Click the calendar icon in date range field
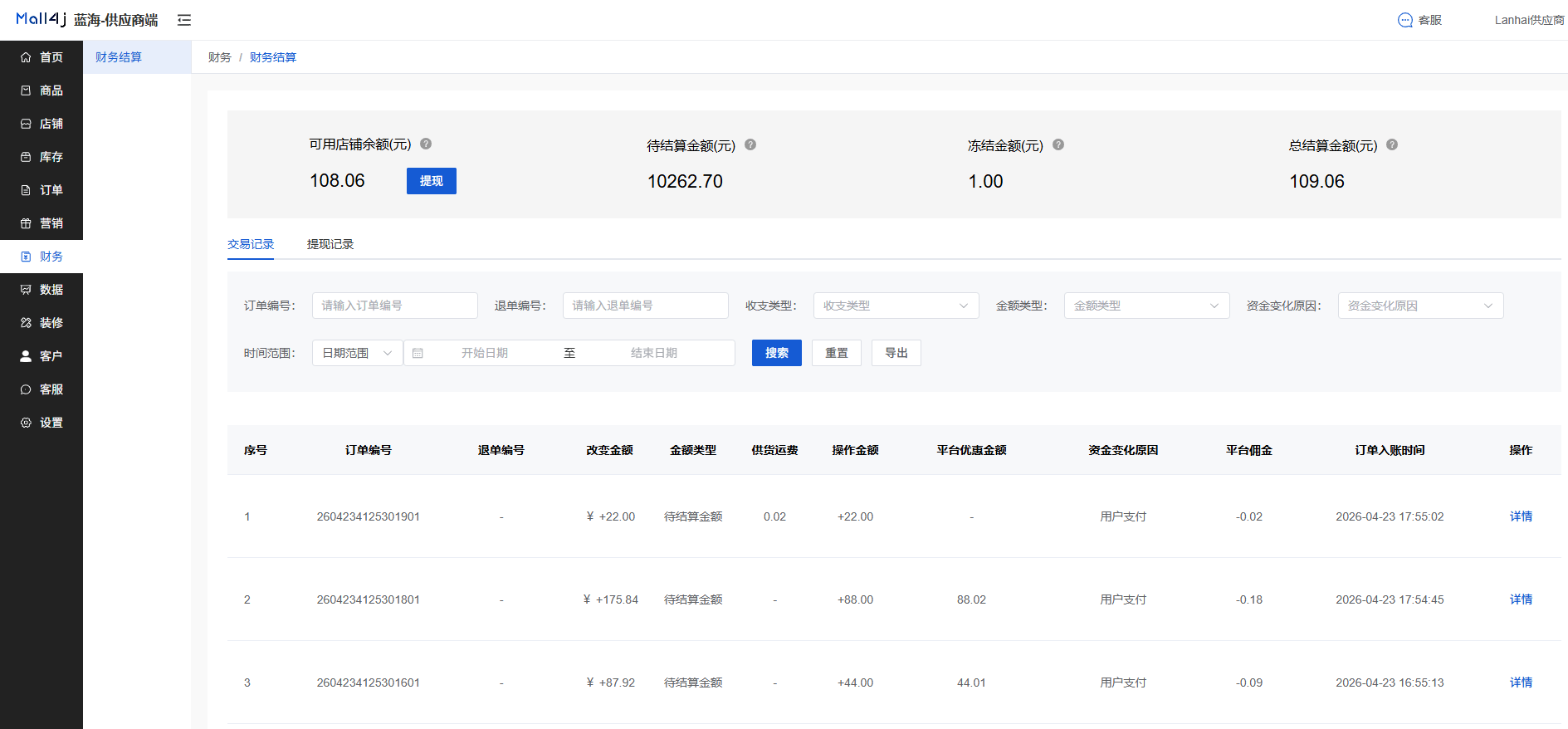The width and height of the screenshot is (1568, 729). pos(418,353)
